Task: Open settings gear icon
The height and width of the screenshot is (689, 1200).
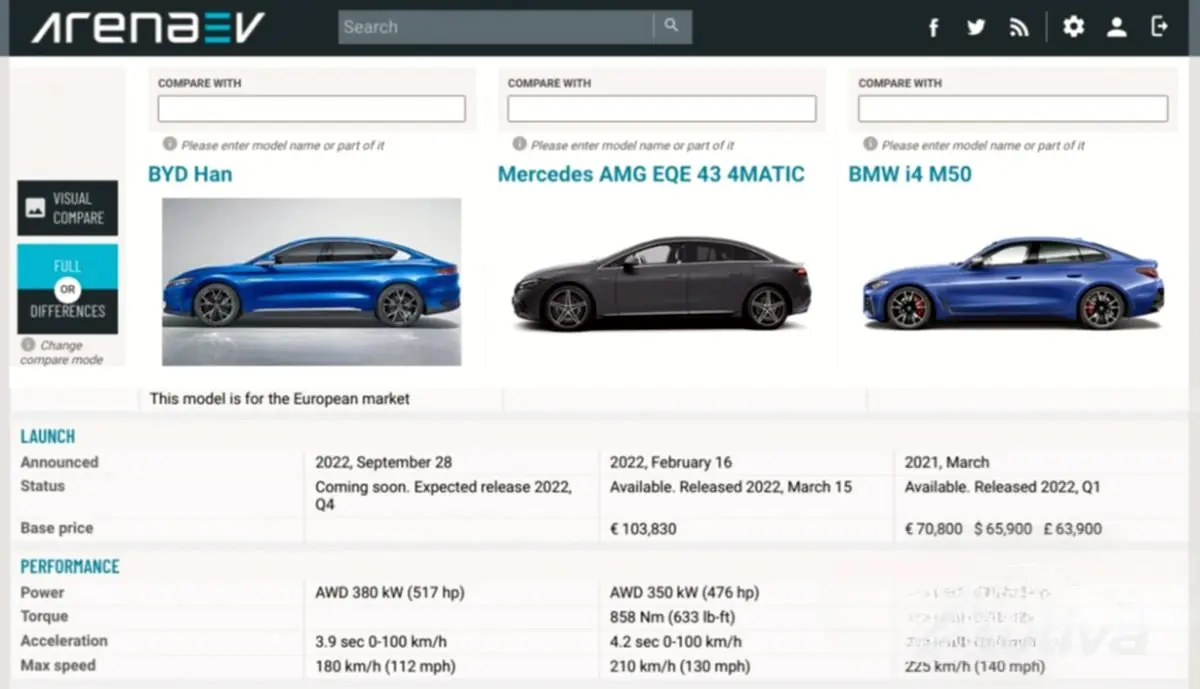Action: [1073, 26]
